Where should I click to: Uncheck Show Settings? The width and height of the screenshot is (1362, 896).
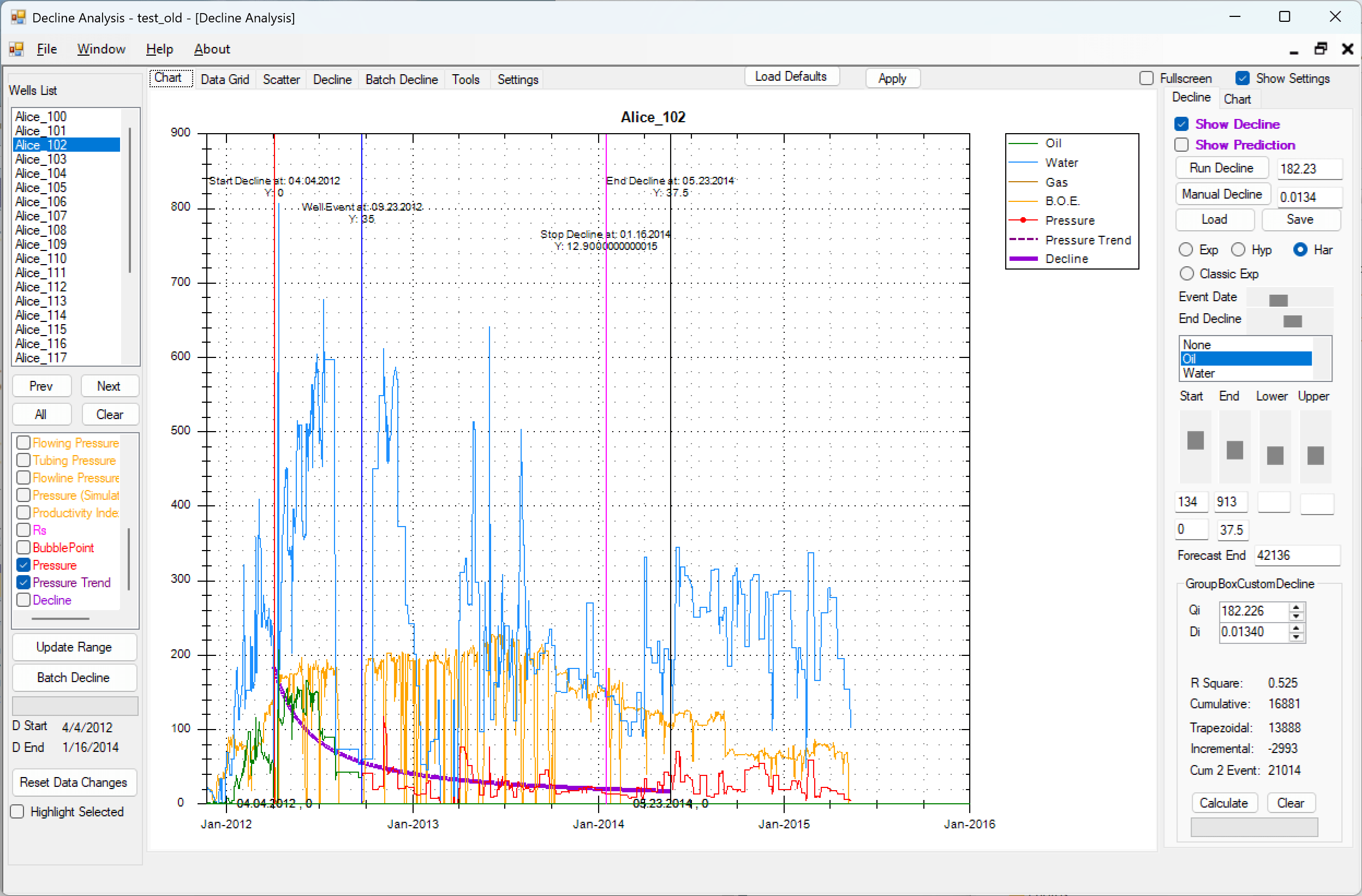(x=1242, y=79)
